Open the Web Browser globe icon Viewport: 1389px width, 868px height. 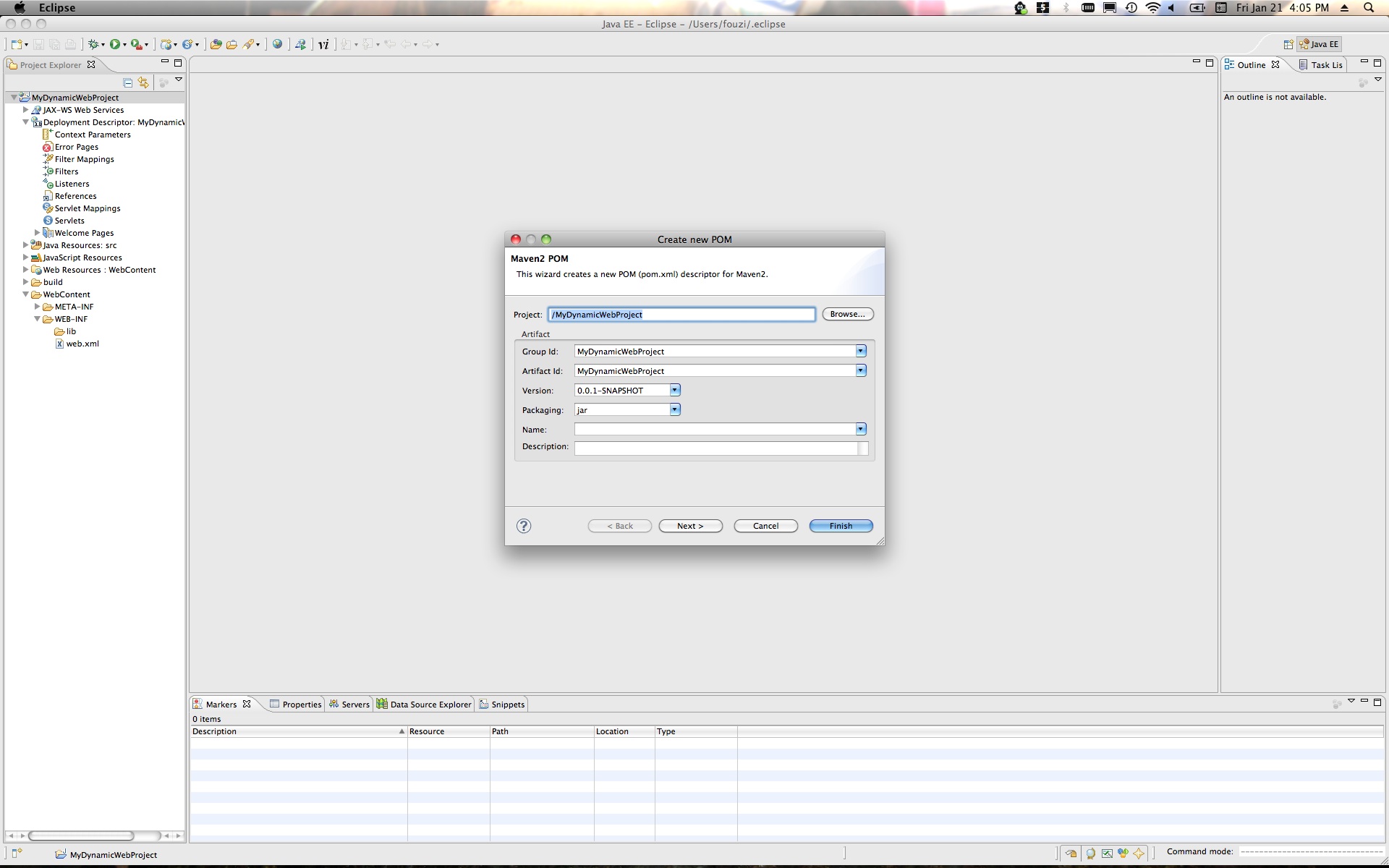277,44
